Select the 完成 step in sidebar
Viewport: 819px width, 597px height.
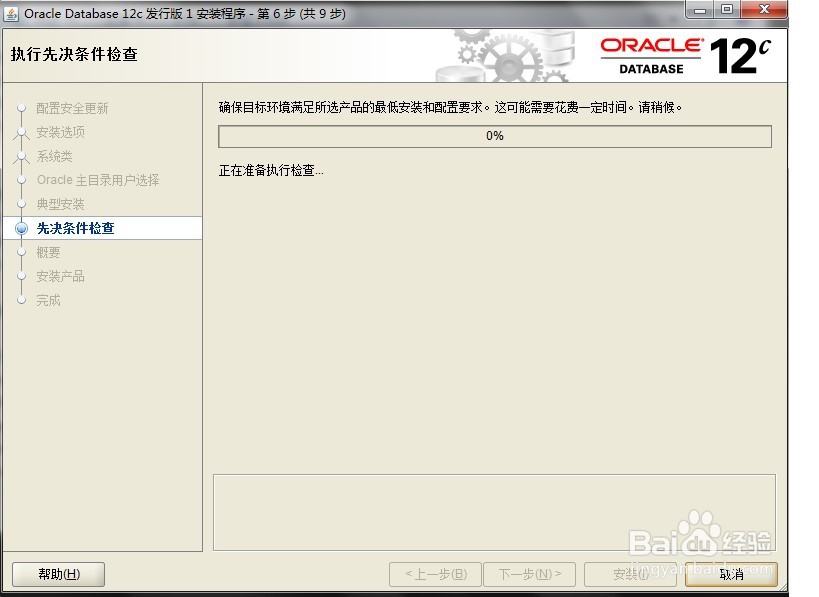click(48, 300)
